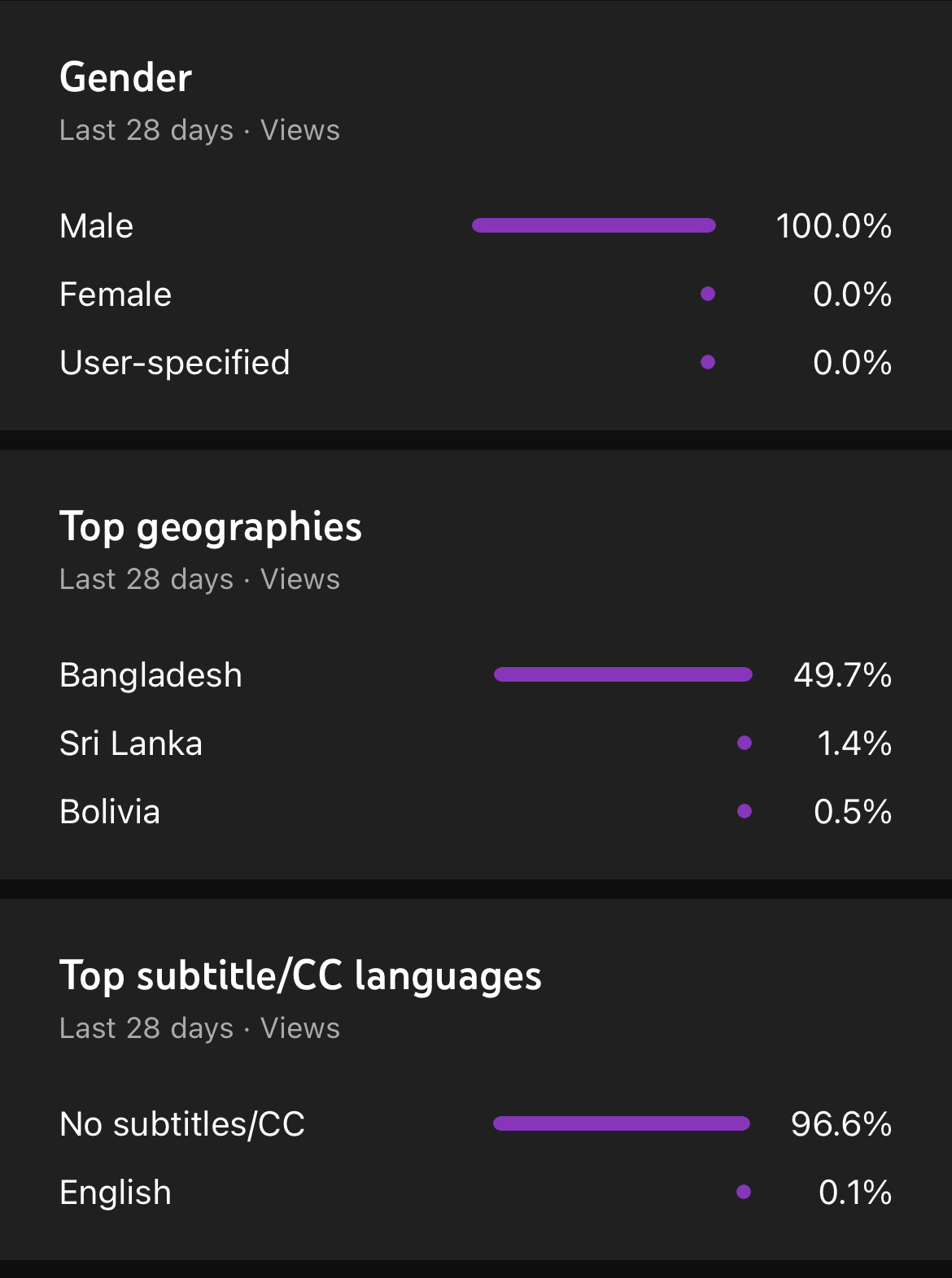Click the Male 100.0% purple bar
Screen dimensions: 952x1278
pos(594,225)
